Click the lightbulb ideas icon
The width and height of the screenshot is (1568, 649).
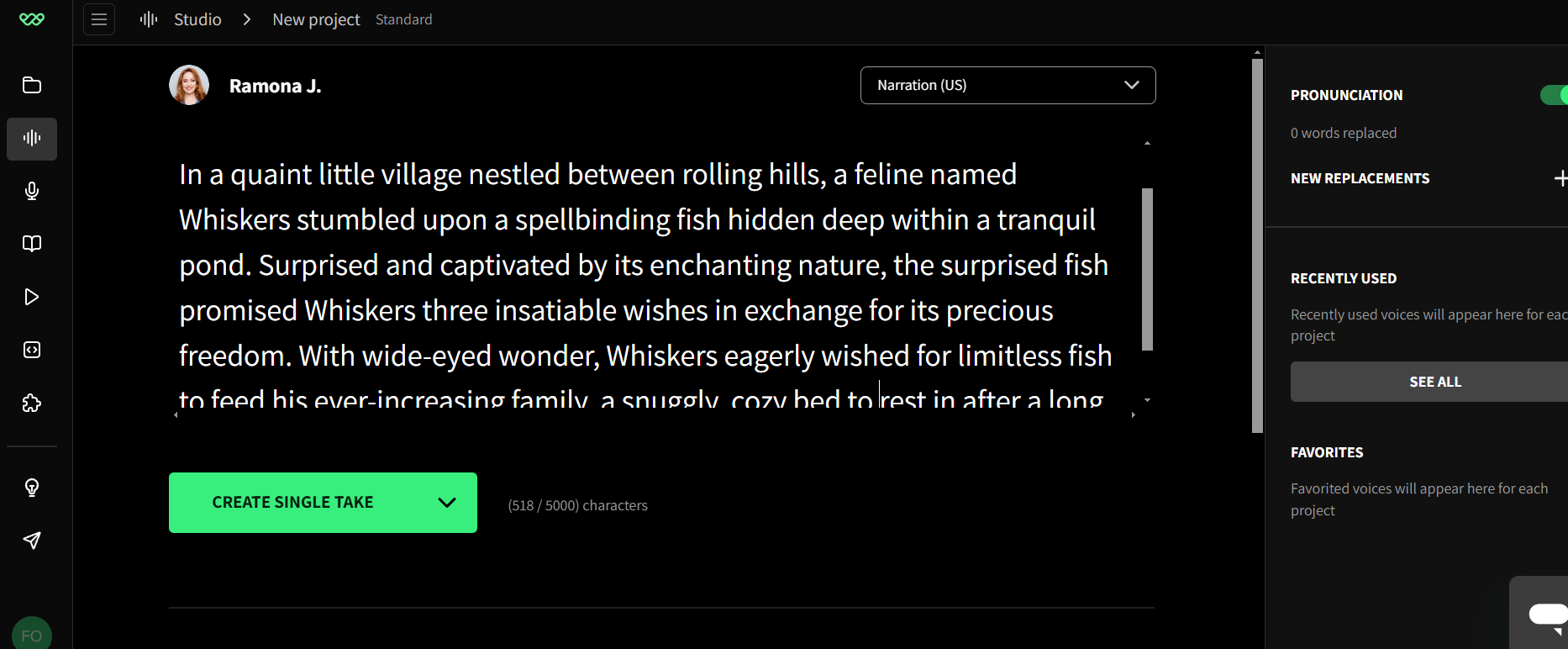32,488
